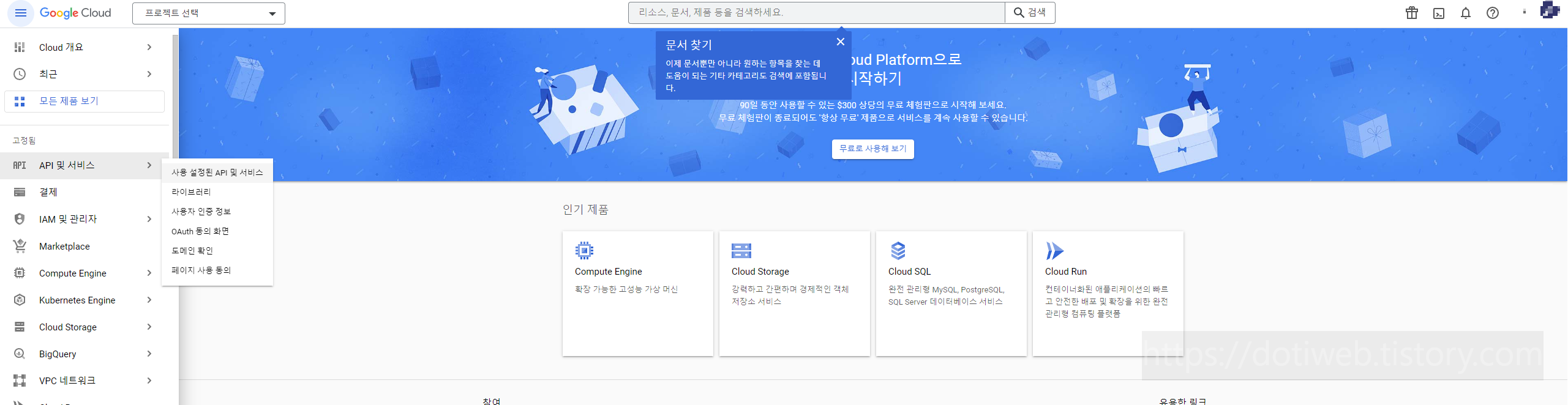Select API 및 서비스 in the sidebar

[x=84, y=165]
